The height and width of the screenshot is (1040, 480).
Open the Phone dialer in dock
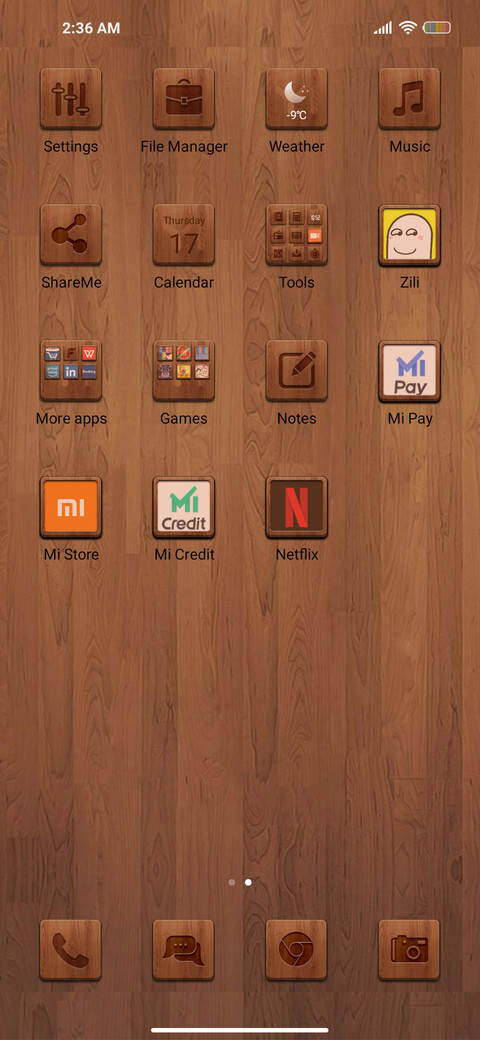pyautogui.click(x=71, y=950)
